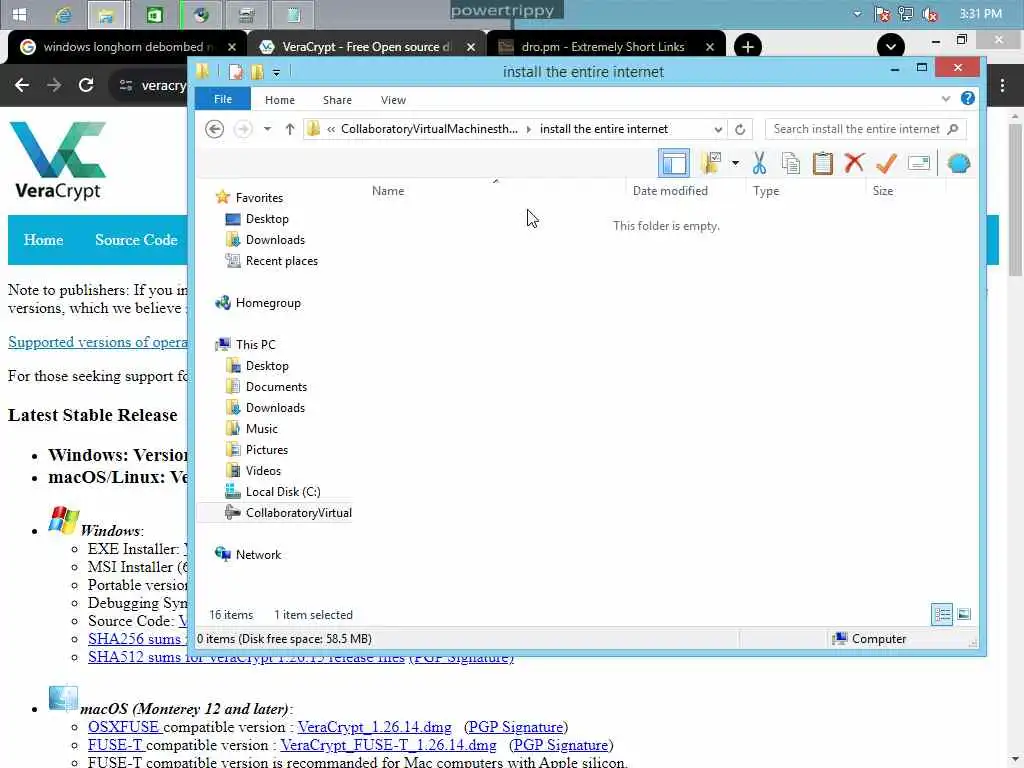This screenshot has width=1024, height=768.
Task: Sort by Date modified column header
Action: (x=670, y=191)
